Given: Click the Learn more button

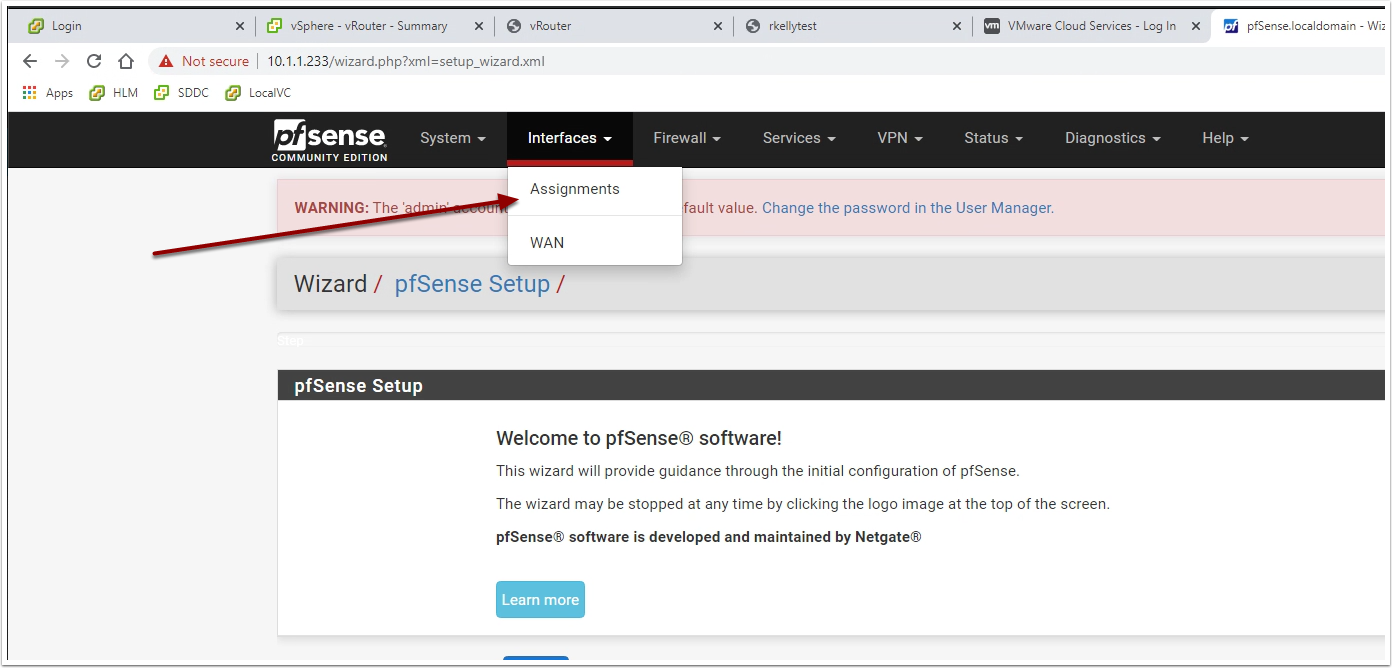Looking at the screenshot, I should click(x=540, y=600).
